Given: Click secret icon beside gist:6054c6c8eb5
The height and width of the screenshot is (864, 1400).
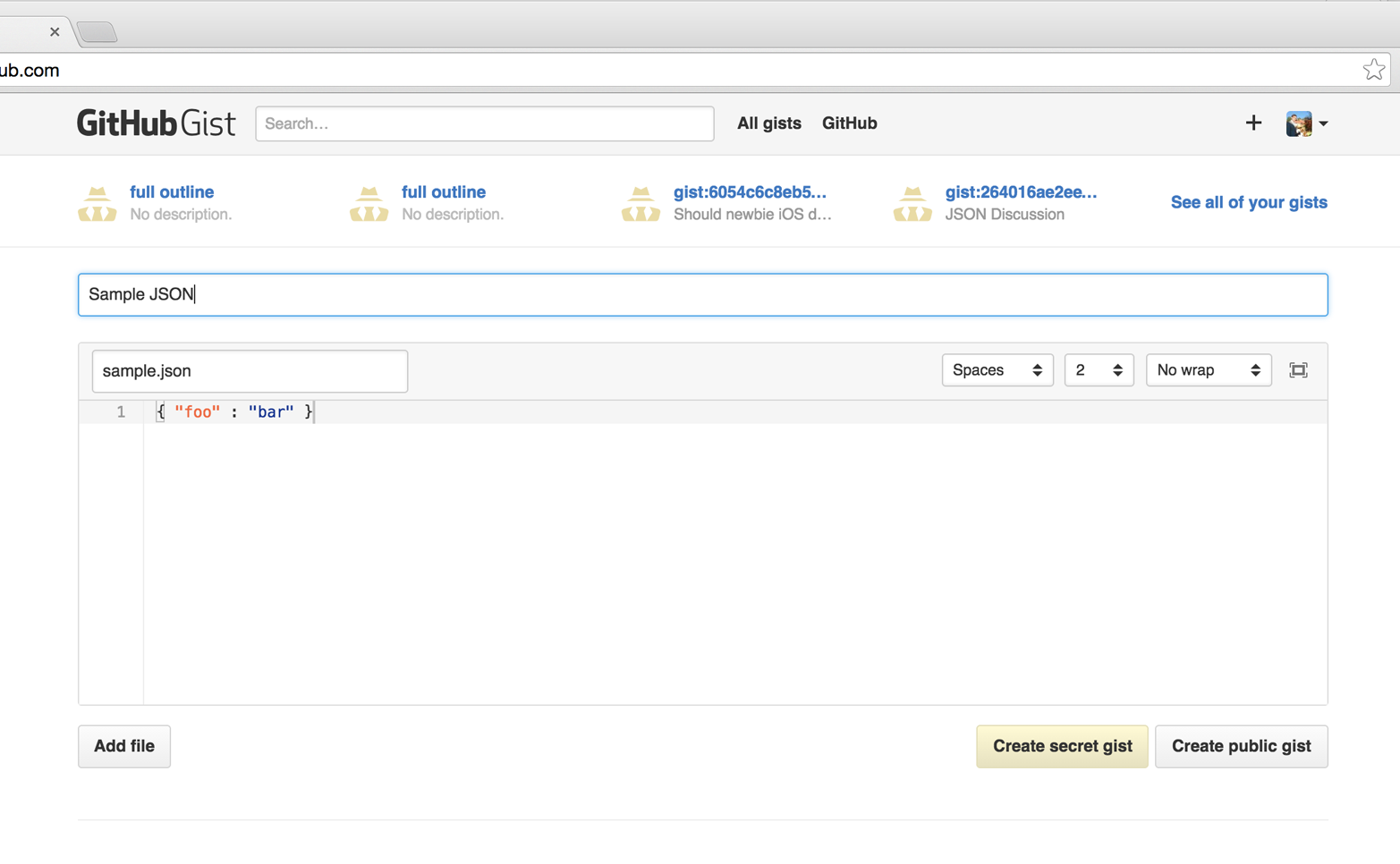Looking at the screenshot, I should click(641, 204).
